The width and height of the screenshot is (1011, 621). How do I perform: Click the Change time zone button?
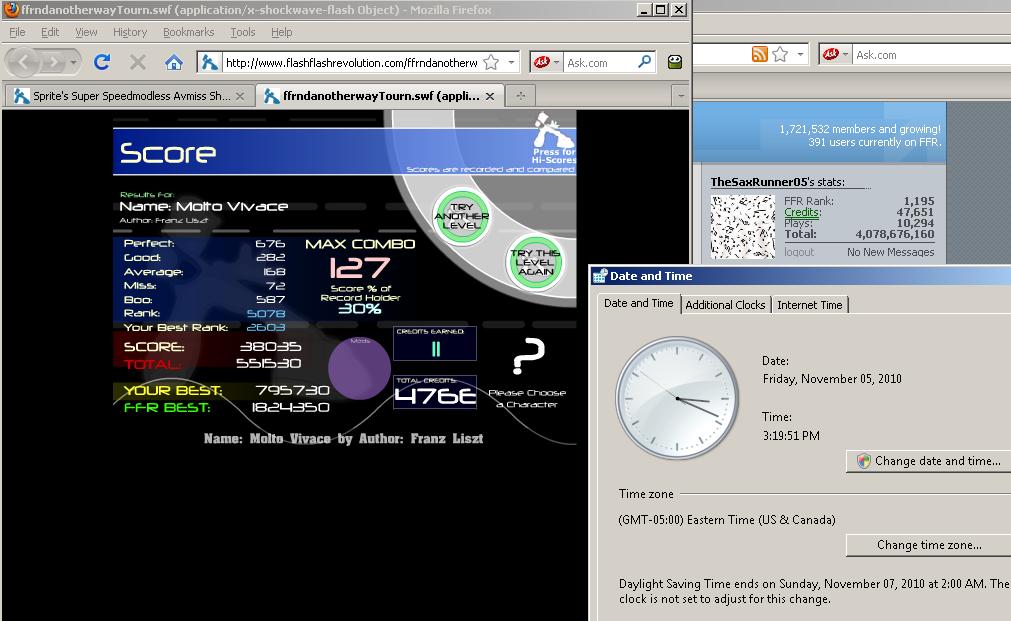coord(928,545)
